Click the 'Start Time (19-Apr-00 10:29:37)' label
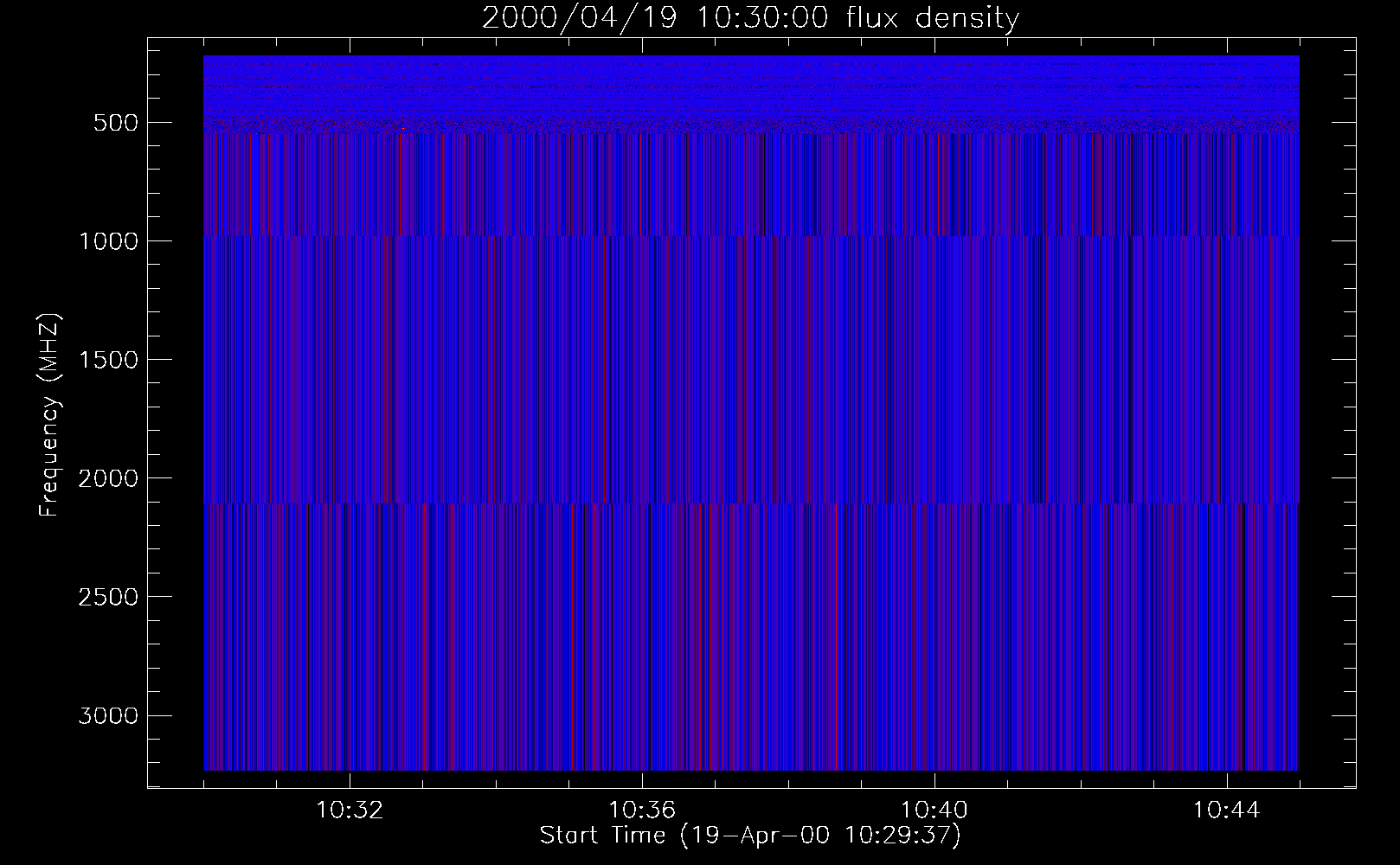 [750, 836]
